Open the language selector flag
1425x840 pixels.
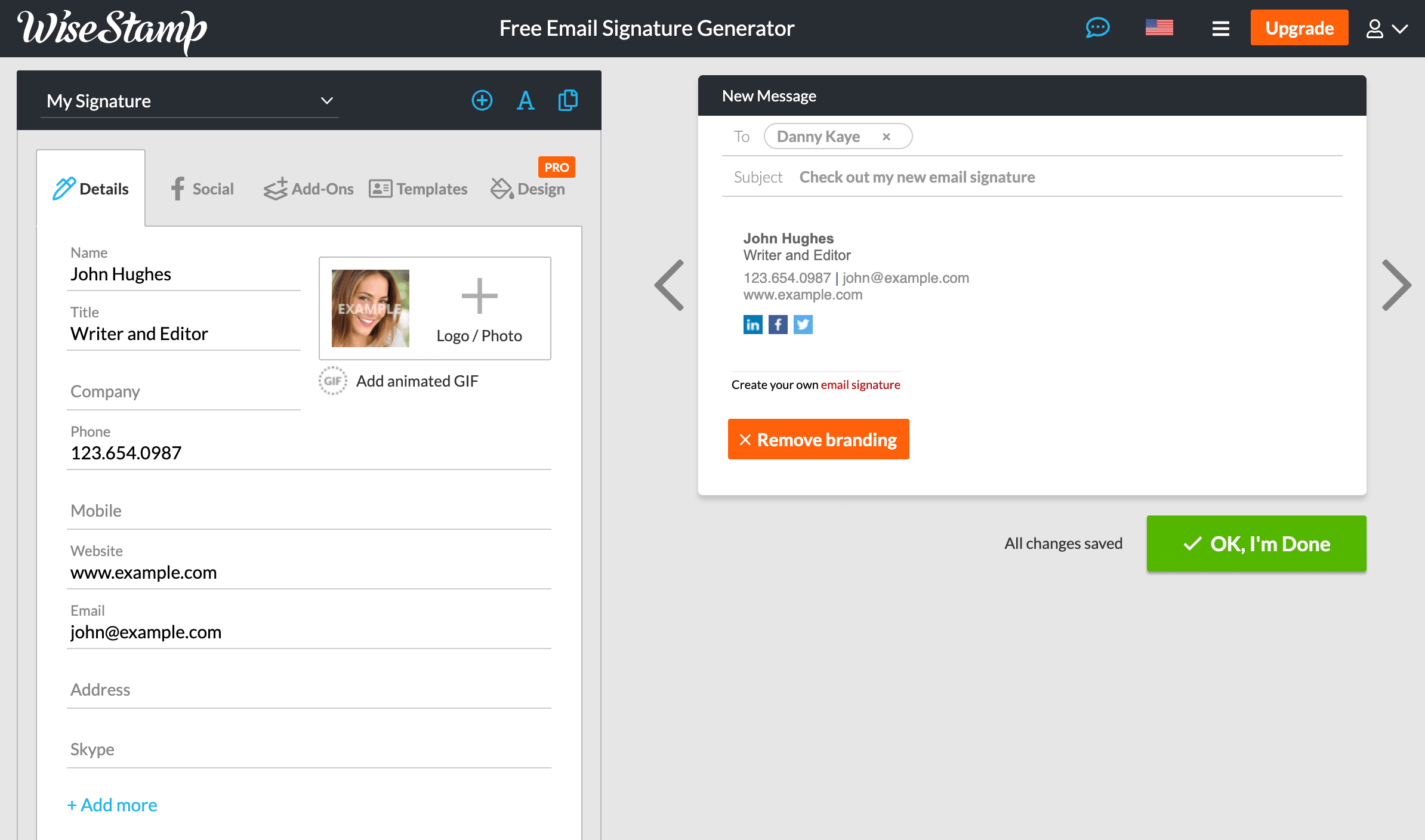1159,27
